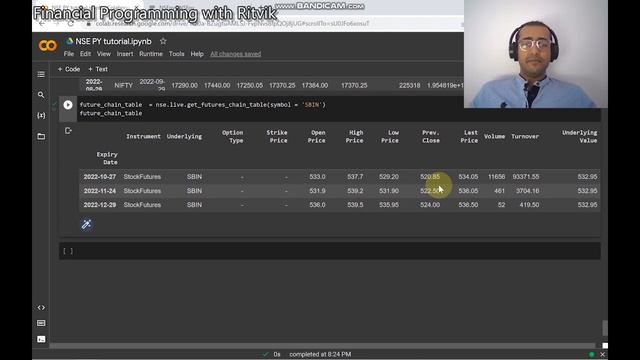Open the Insert menu

tap(125, 54)
